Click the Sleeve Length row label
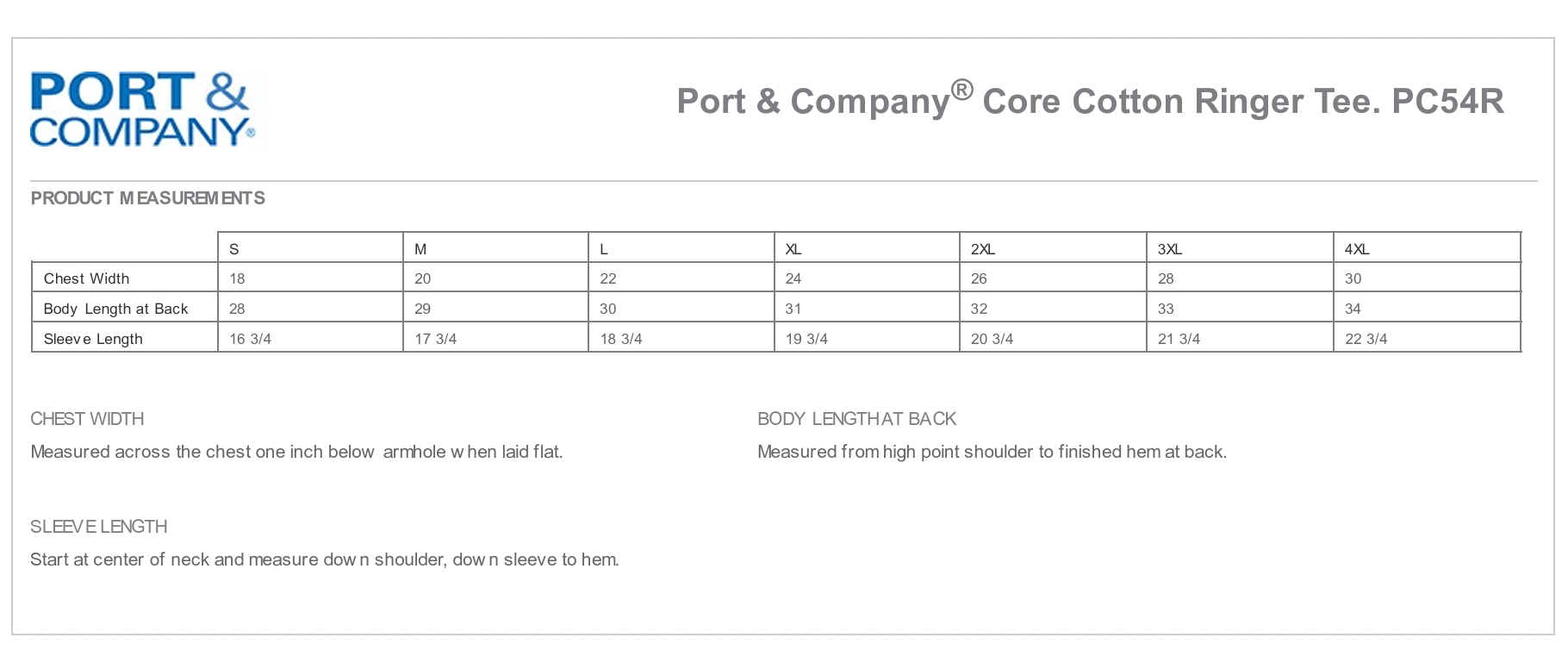The height and width of the screenshot is (669, 1568). tap(93, 339)
